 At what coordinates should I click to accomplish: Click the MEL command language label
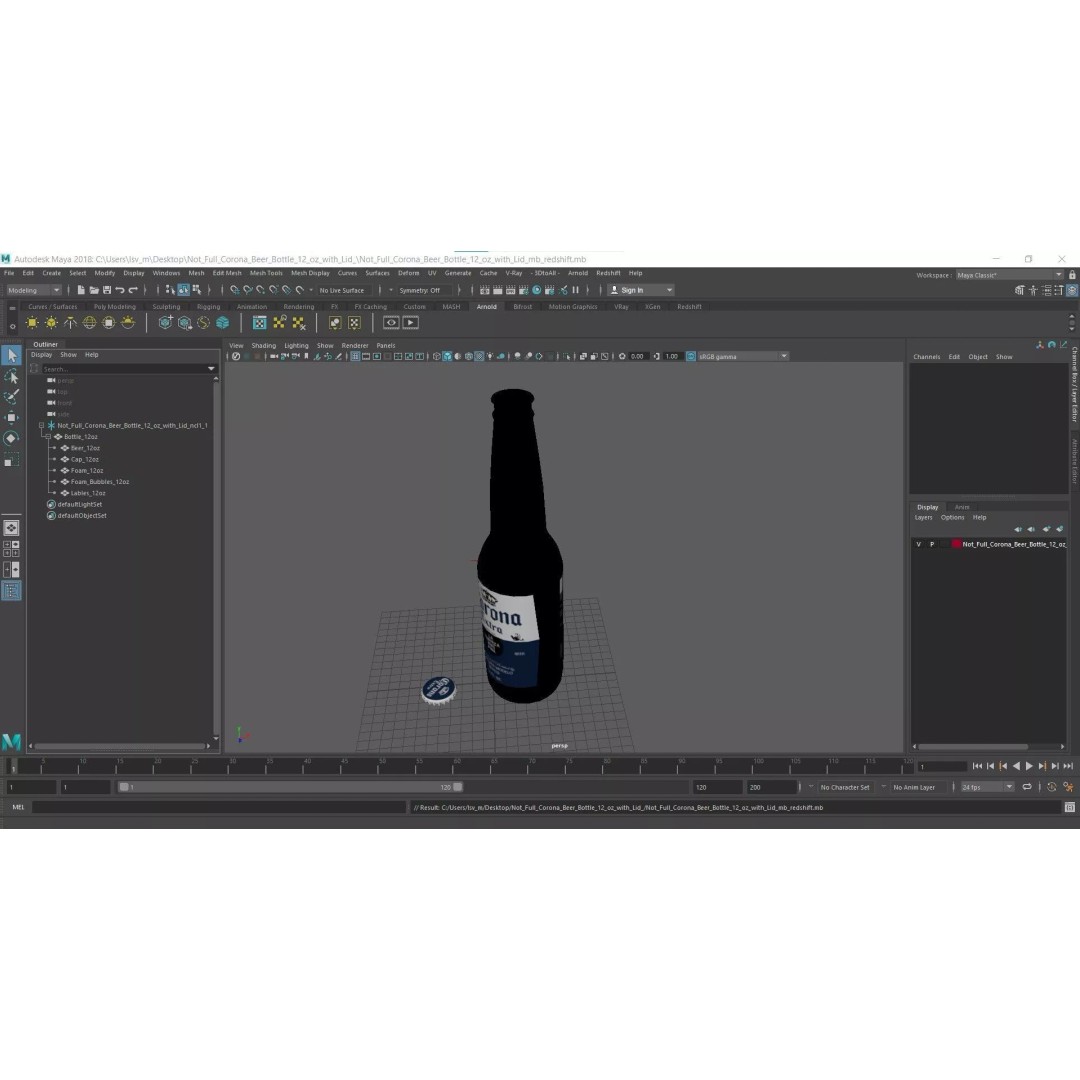18,807
